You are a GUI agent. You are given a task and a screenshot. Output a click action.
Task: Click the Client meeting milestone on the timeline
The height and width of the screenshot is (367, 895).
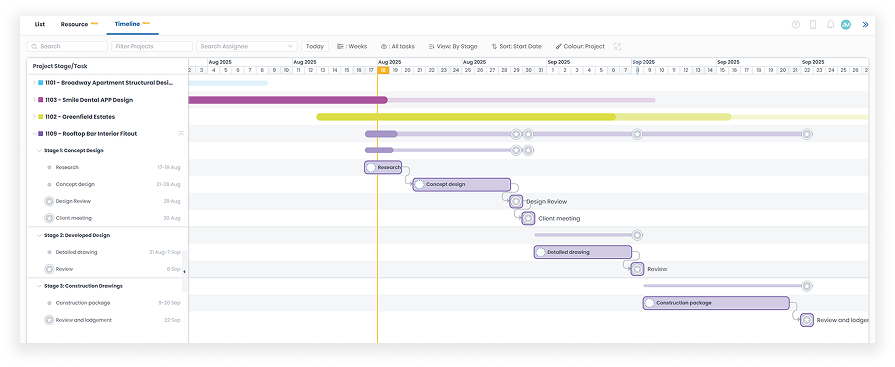point(529,218)
